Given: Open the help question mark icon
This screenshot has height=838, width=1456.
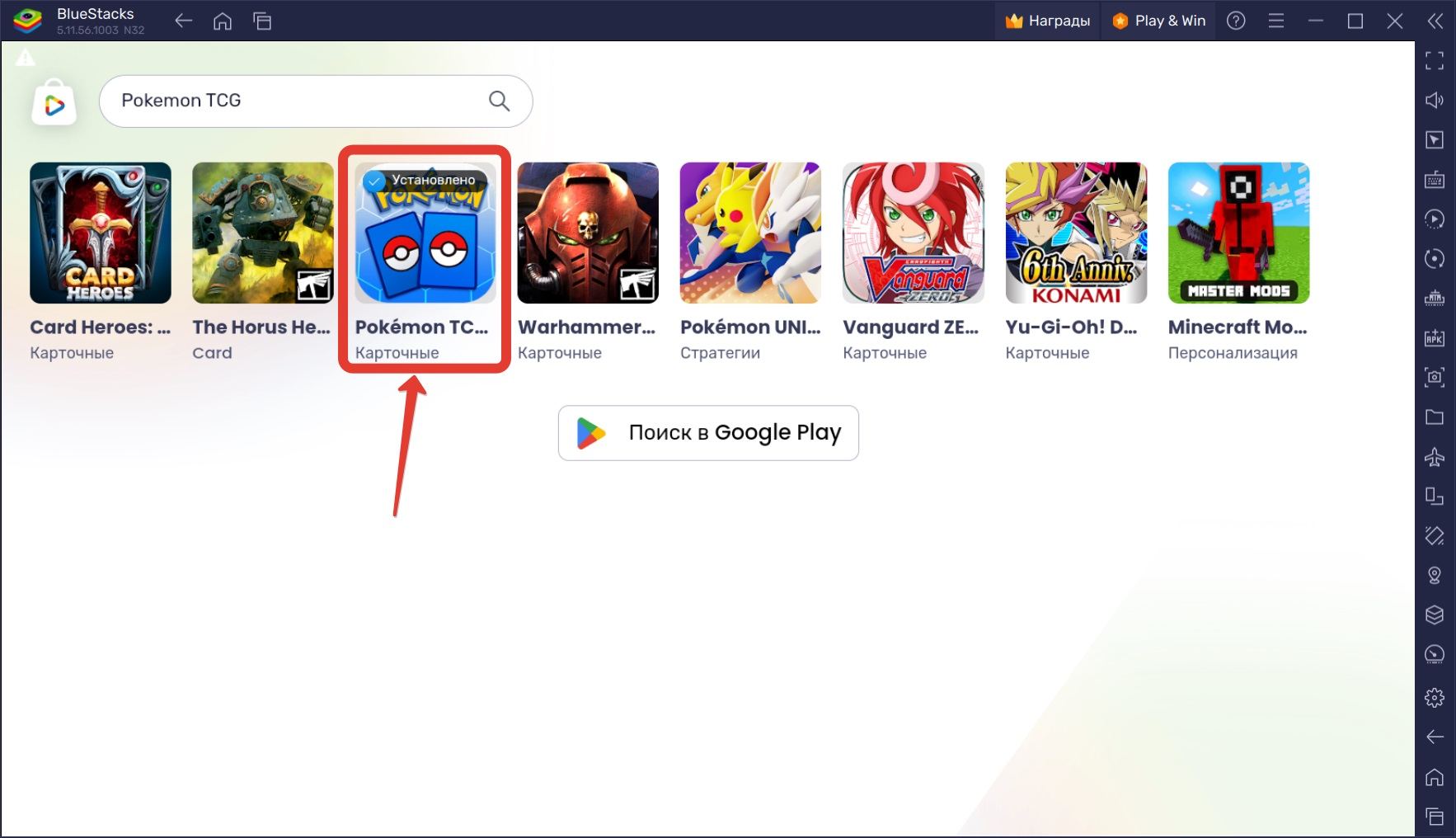Looking at the screenshot, I should coord(1236,21).
